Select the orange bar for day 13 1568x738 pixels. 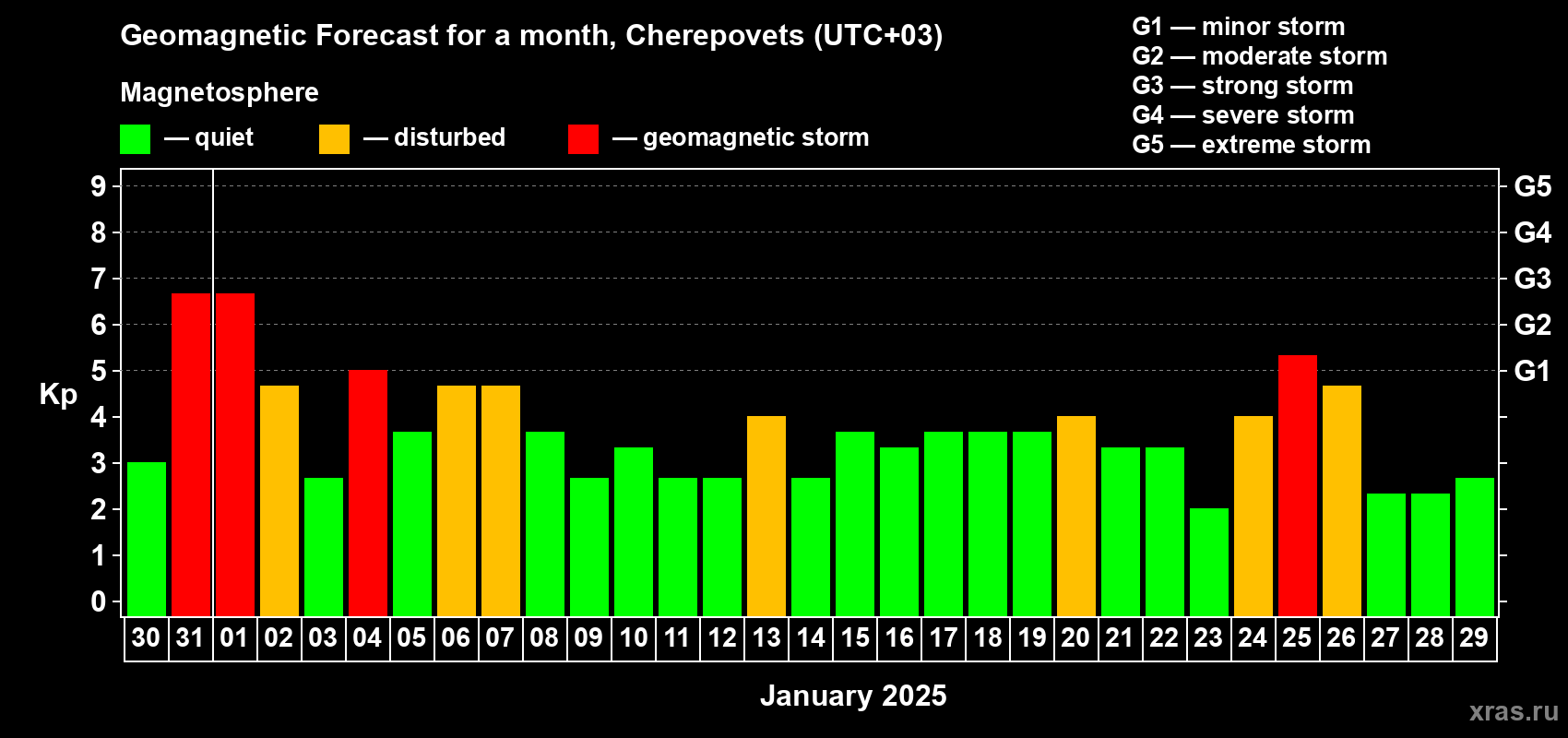[x=766, y=517]
